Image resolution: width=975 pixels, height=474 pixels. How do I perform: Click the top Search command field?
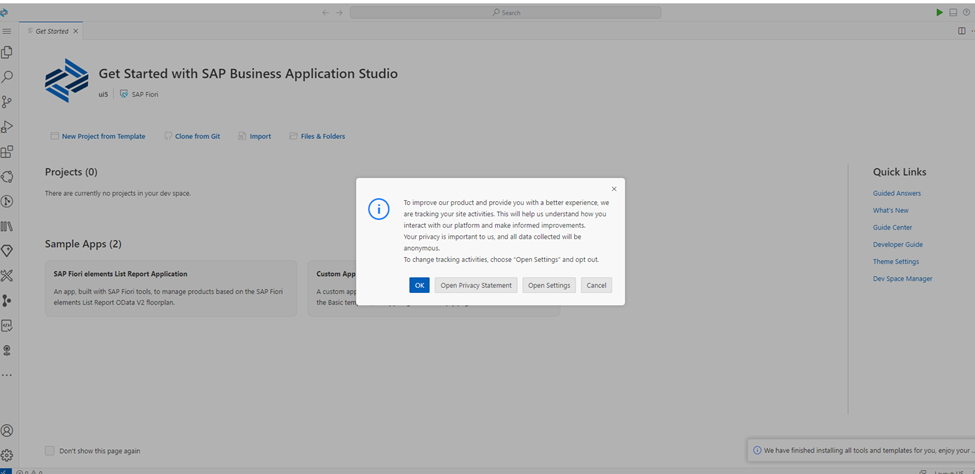[506, 12]
